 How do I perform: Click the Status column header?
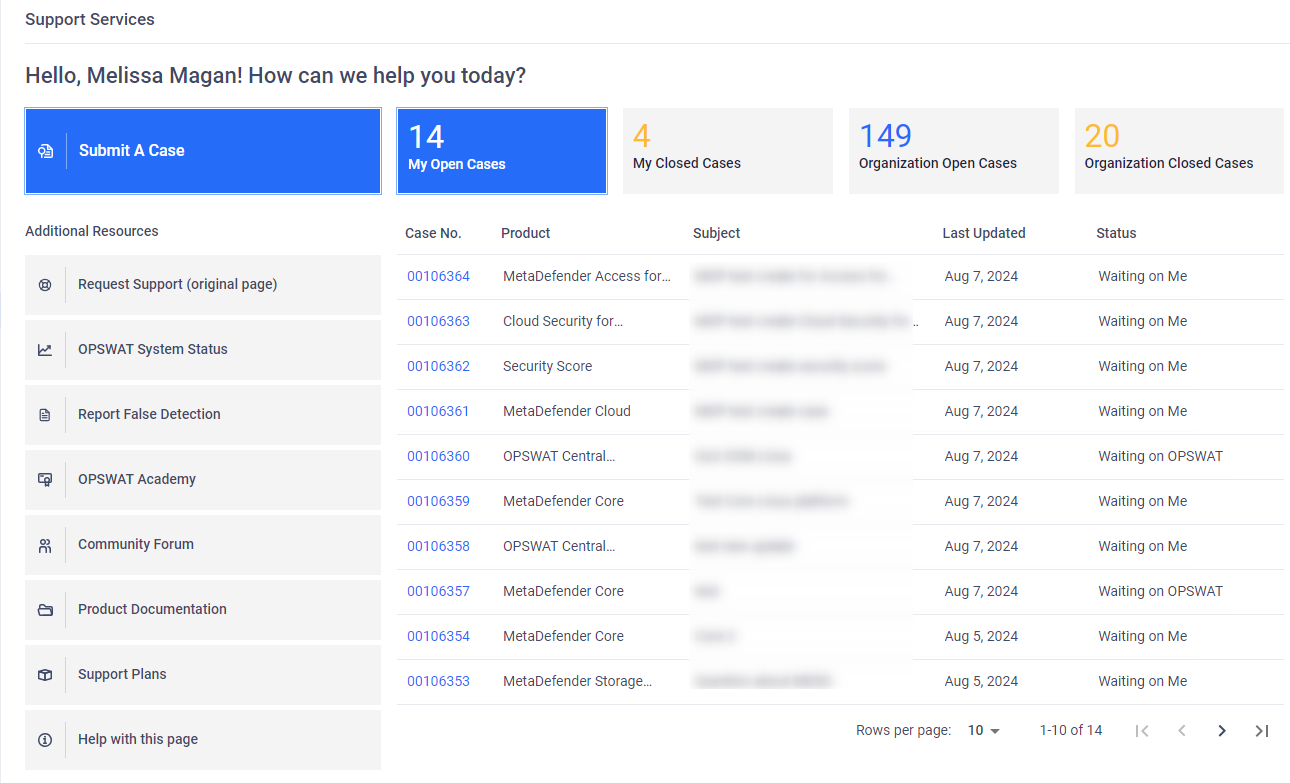coord(1116,234)
